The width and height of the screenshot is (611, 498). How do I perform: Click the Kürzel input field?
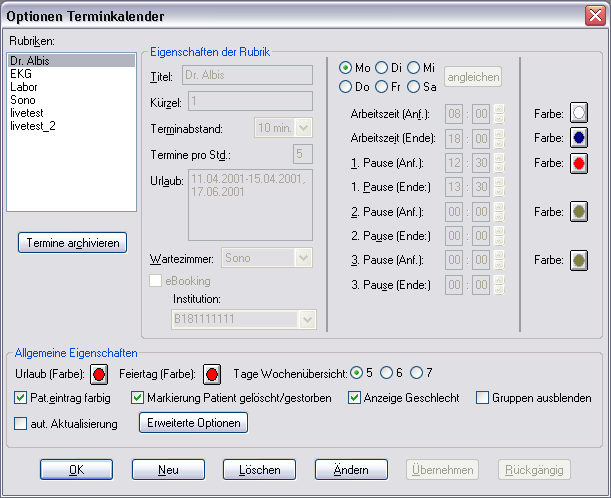250,101
